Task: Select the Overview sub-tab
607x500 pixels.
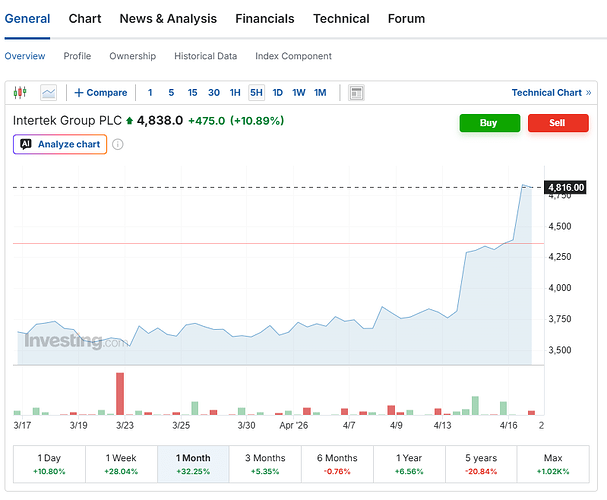Action: coord(25,56)
